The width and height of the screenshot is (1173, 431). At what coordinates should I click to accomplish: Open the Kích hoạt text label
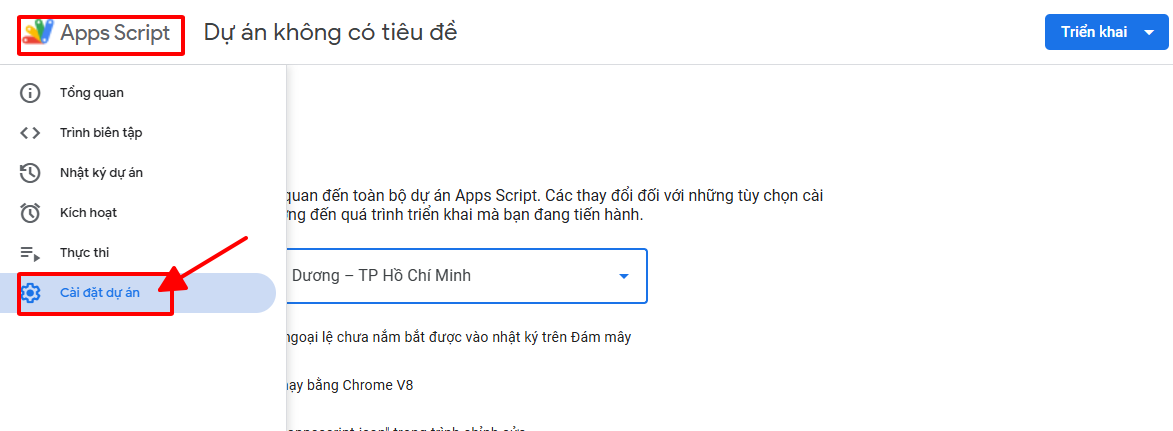[x=88, y=213]
